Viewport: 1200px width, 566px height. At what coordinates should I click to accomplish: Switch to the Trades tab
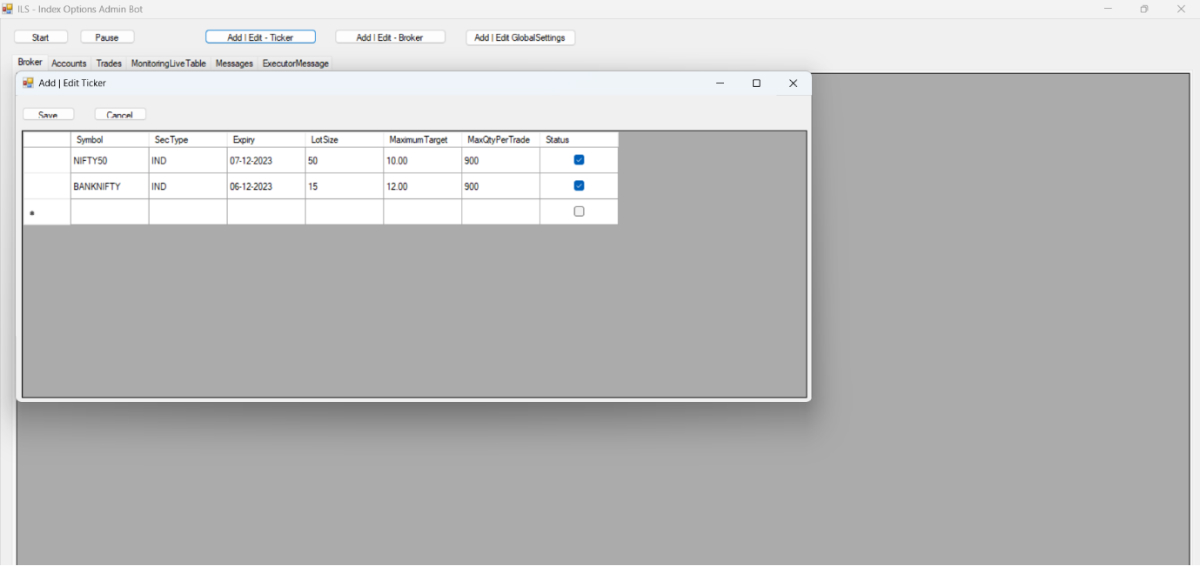[x=109, y=63]
